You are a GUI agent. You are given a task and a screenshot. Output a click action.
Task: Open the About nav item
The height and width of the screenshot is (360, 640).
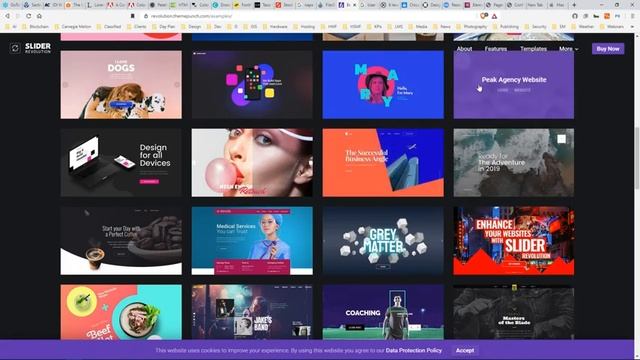point(464,49)
